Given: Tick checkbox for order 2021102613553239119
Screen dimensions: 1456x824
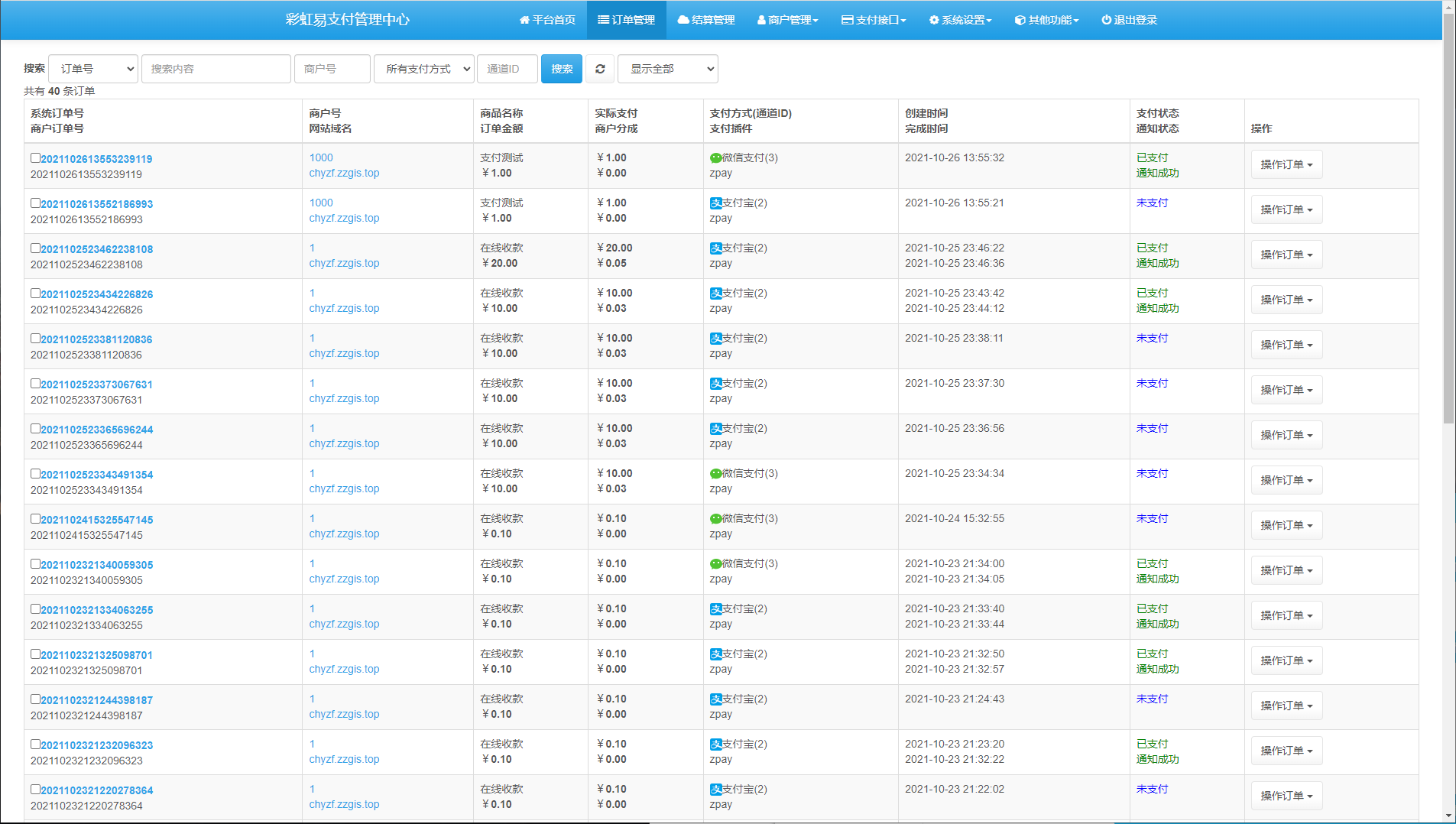Looking at the screenshot, I should pos(35,158).
